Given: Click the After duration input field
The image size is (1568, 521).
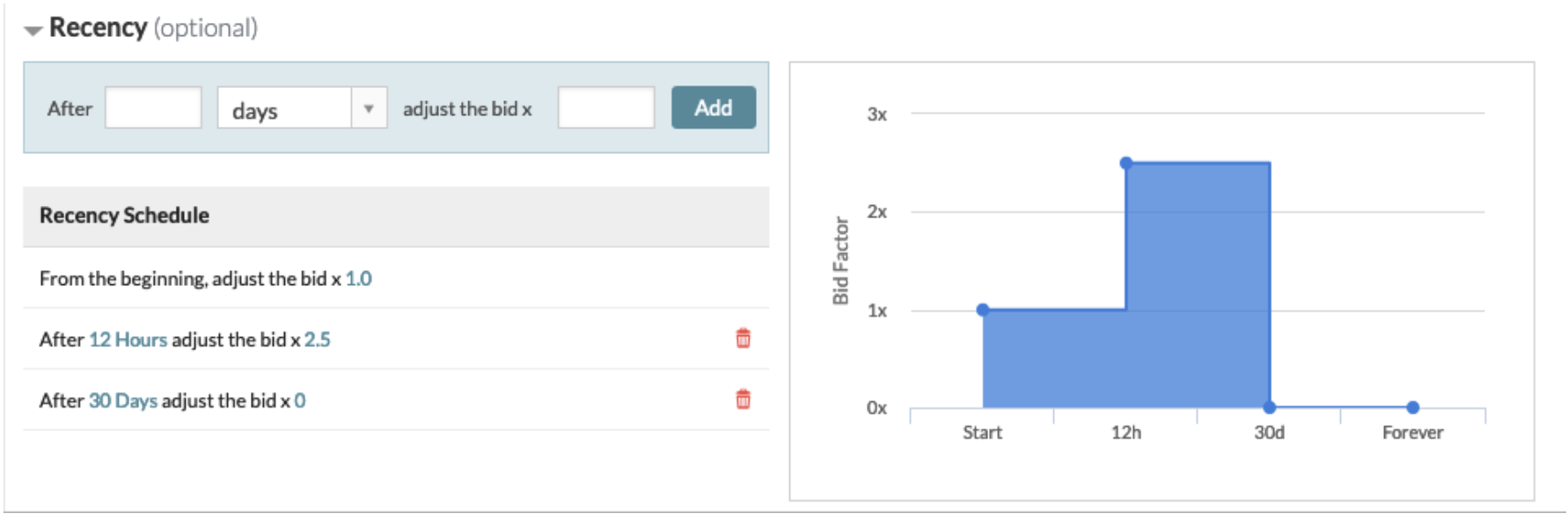Looking at the screenshot, I should 151,107.
